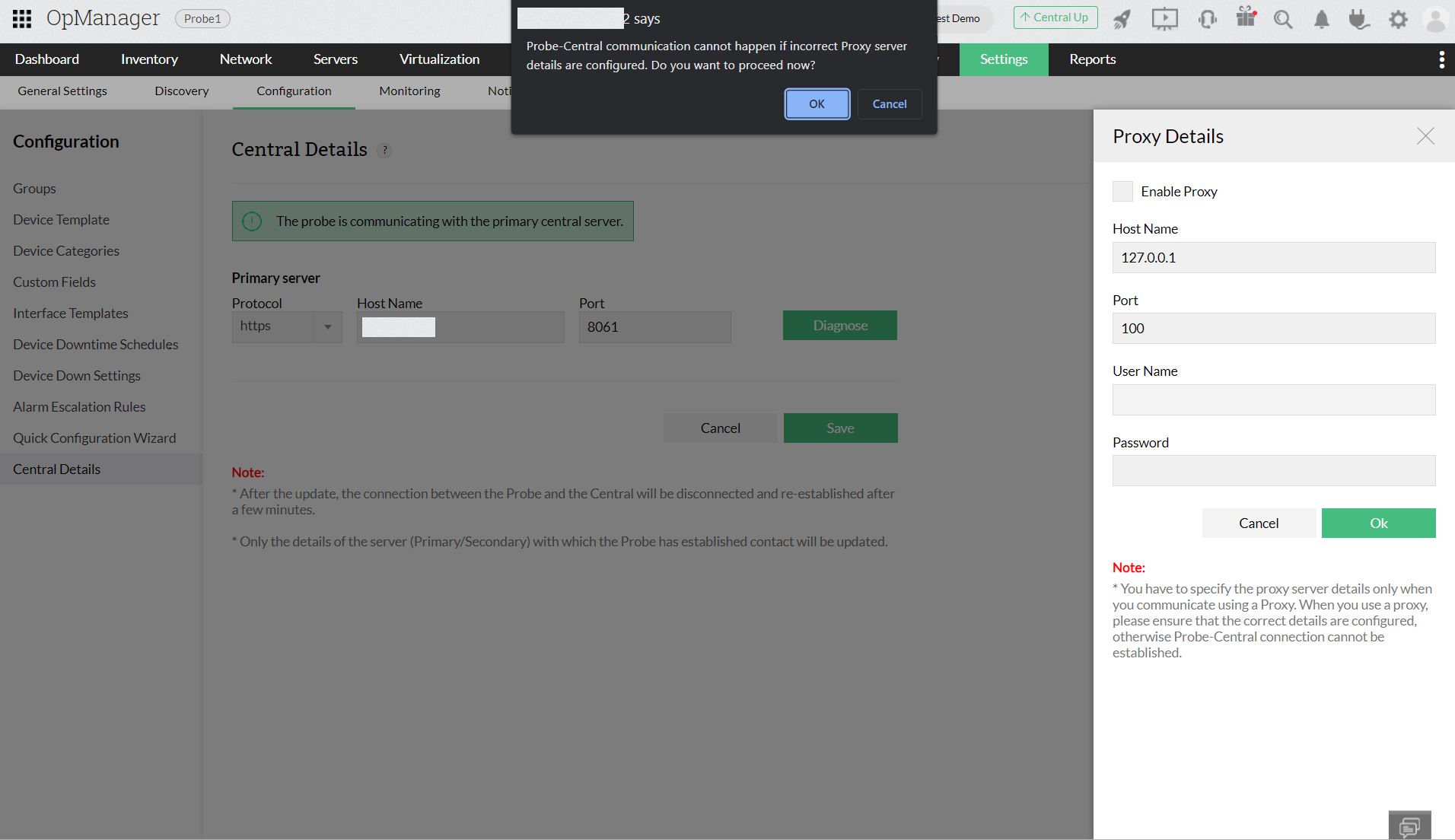
Task: Open Central Details help question mark
Action: coord(385,150)
